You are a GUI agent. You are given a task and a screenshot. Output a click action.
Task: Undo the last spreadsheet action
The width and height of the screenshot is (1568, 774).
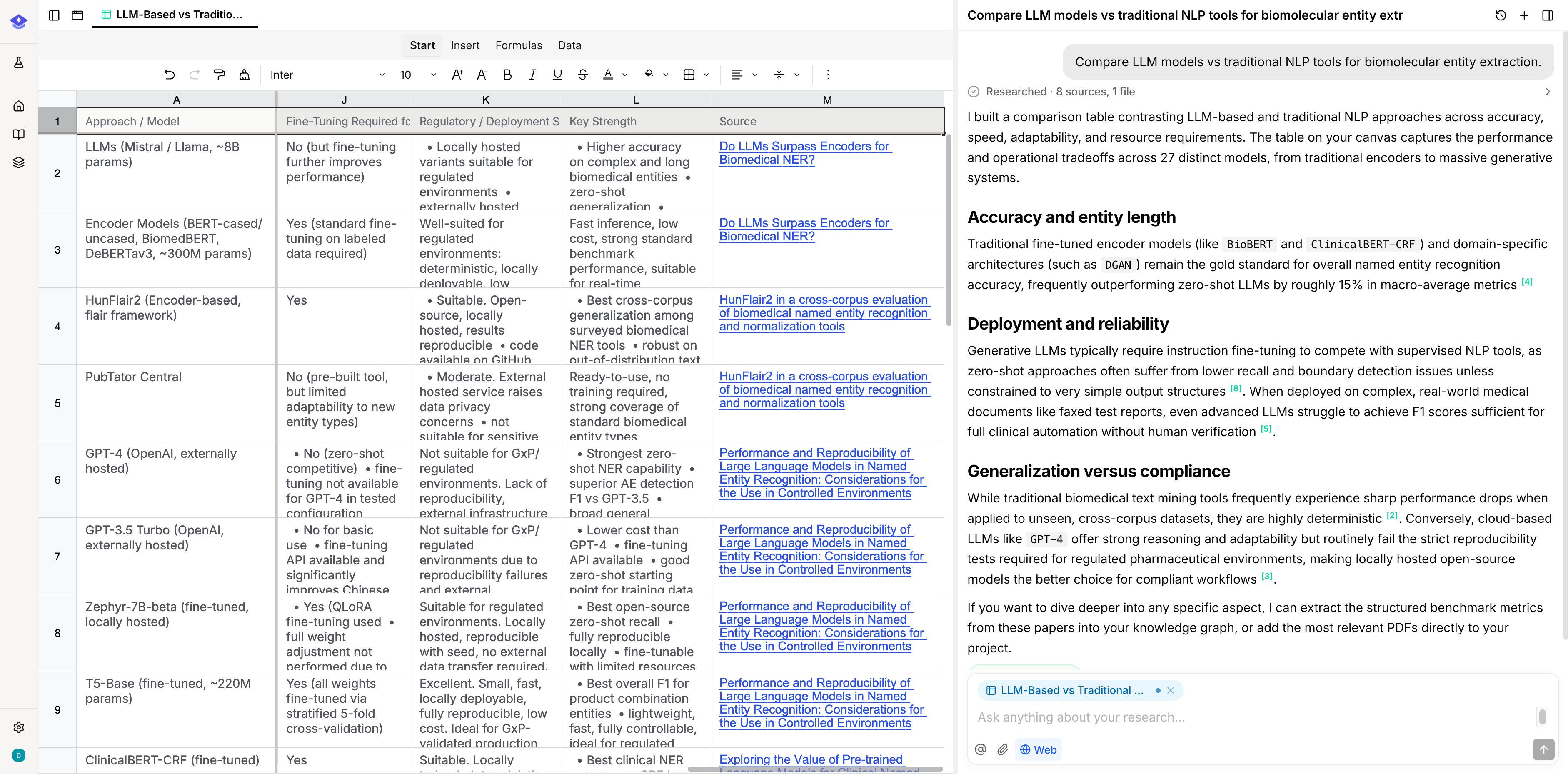(x=169, y=75)
